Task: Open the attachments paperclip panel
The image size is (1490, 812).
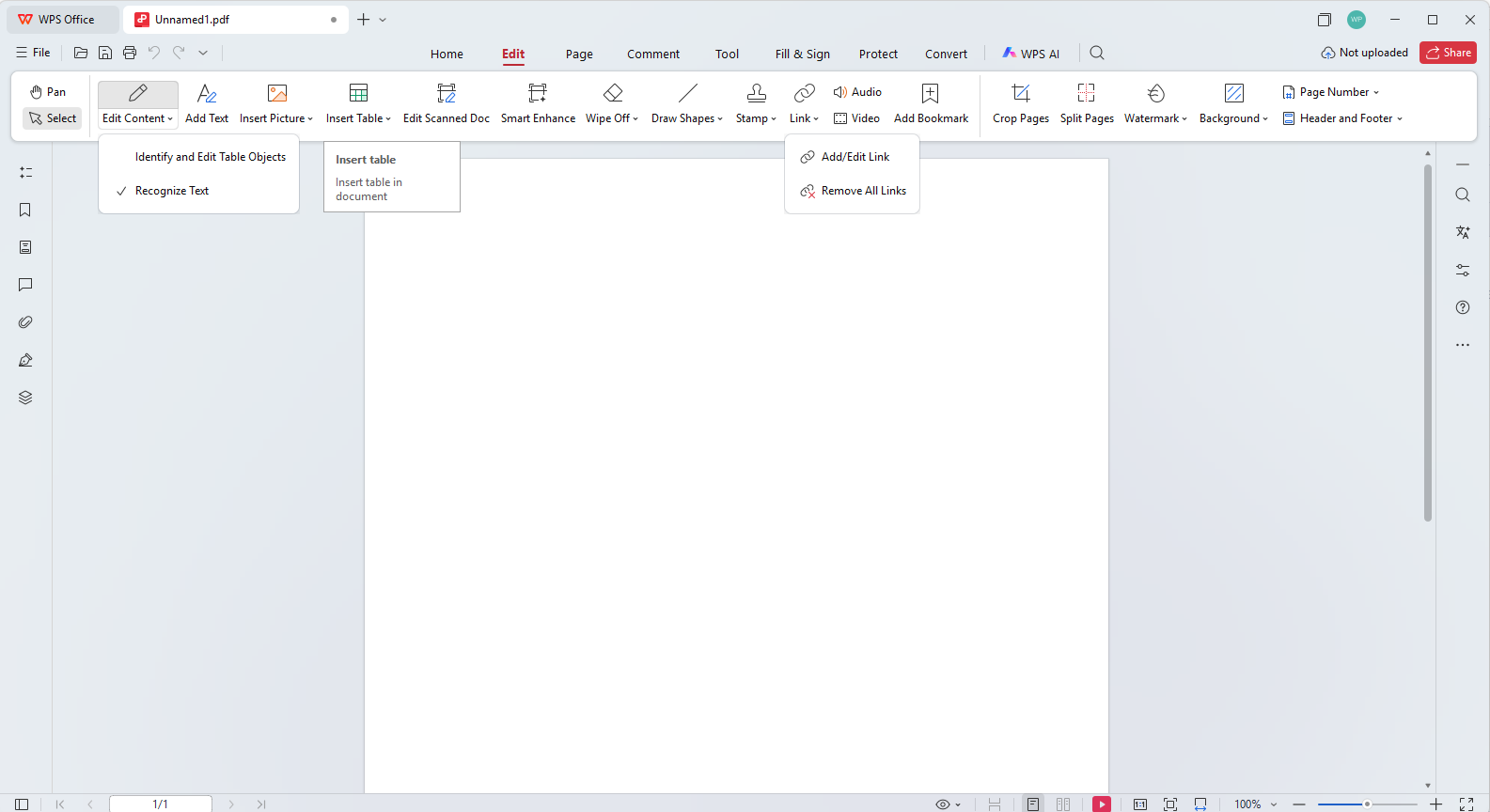Action: [x=25, y=322]
